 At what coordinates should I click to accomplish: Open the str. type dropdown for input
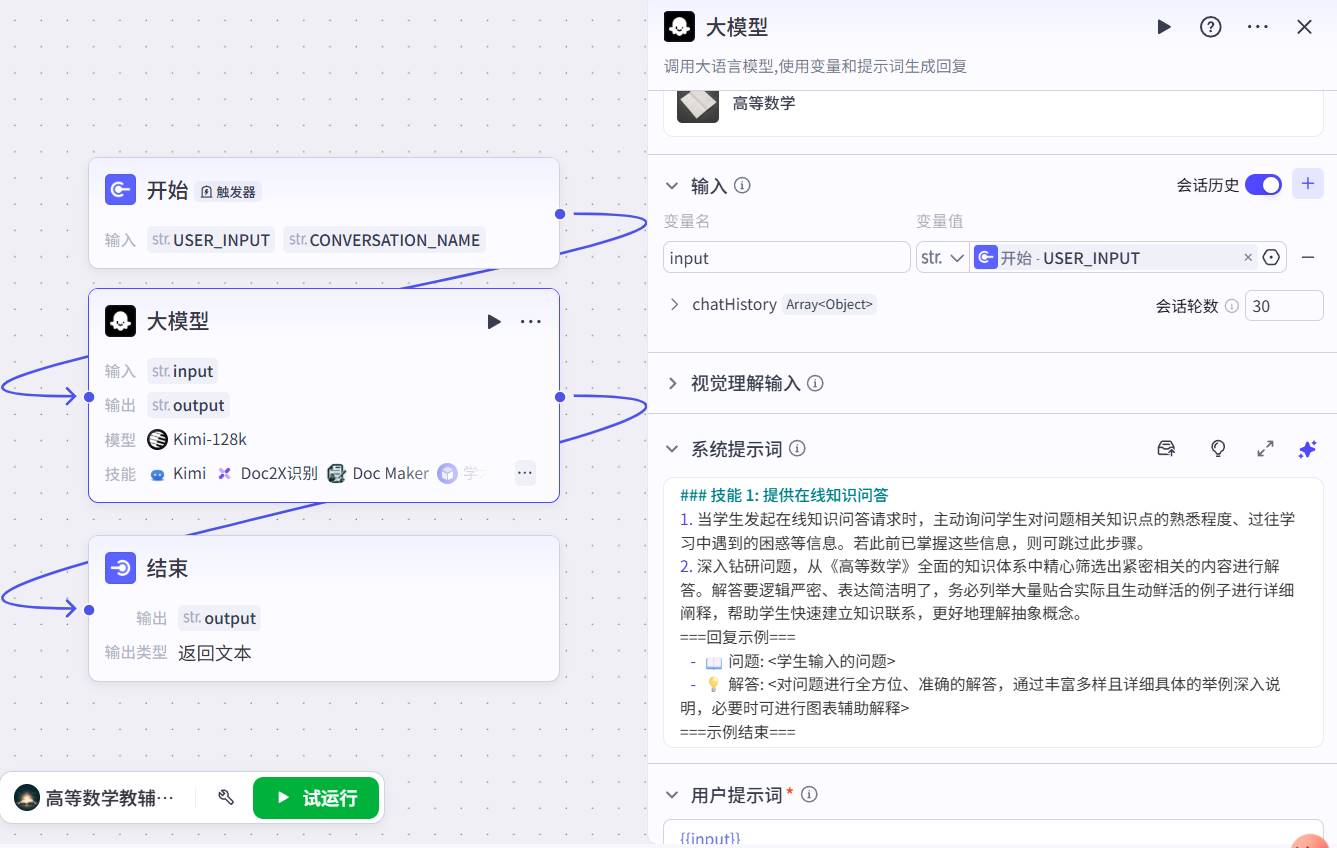(x=942, y=258)
